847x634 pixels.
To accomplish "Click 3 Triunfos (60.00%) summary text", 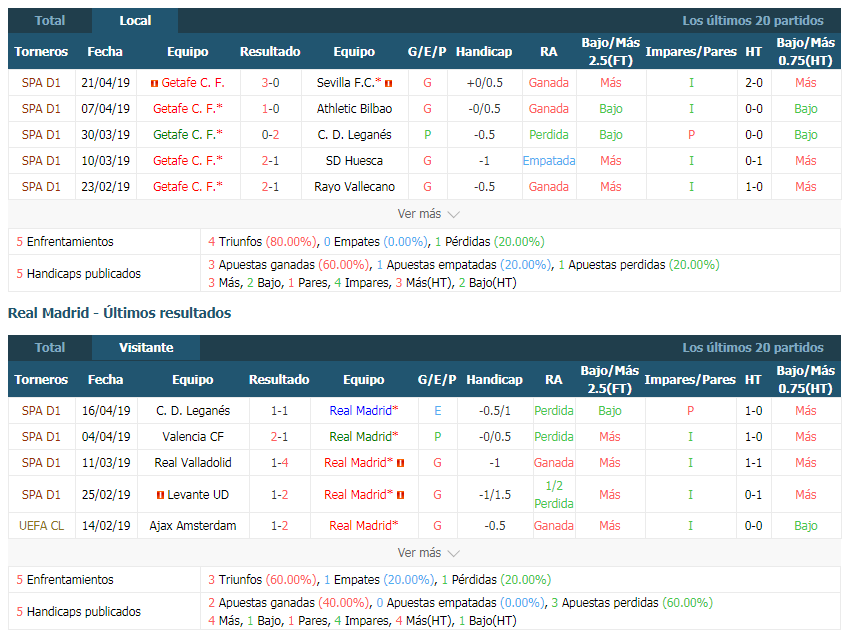I will click(x=263, y=579).
